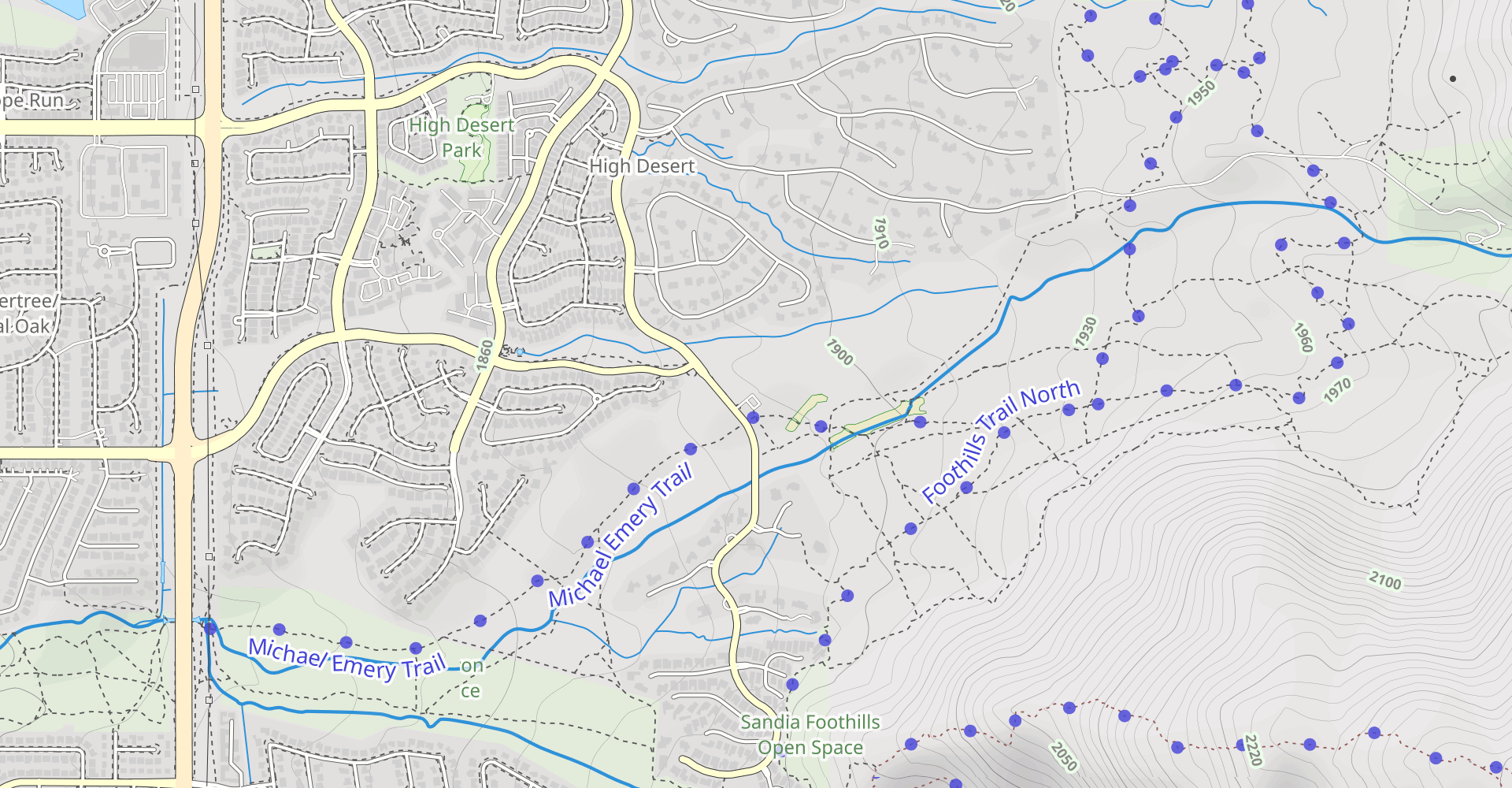
Task: Select the Sandia Foothills Open Space label
Action: 810,734
